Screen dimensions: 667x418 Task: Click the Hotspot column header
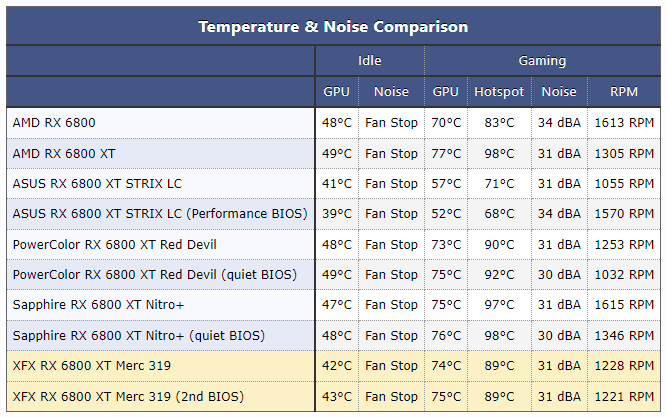(x=499, y=92)
